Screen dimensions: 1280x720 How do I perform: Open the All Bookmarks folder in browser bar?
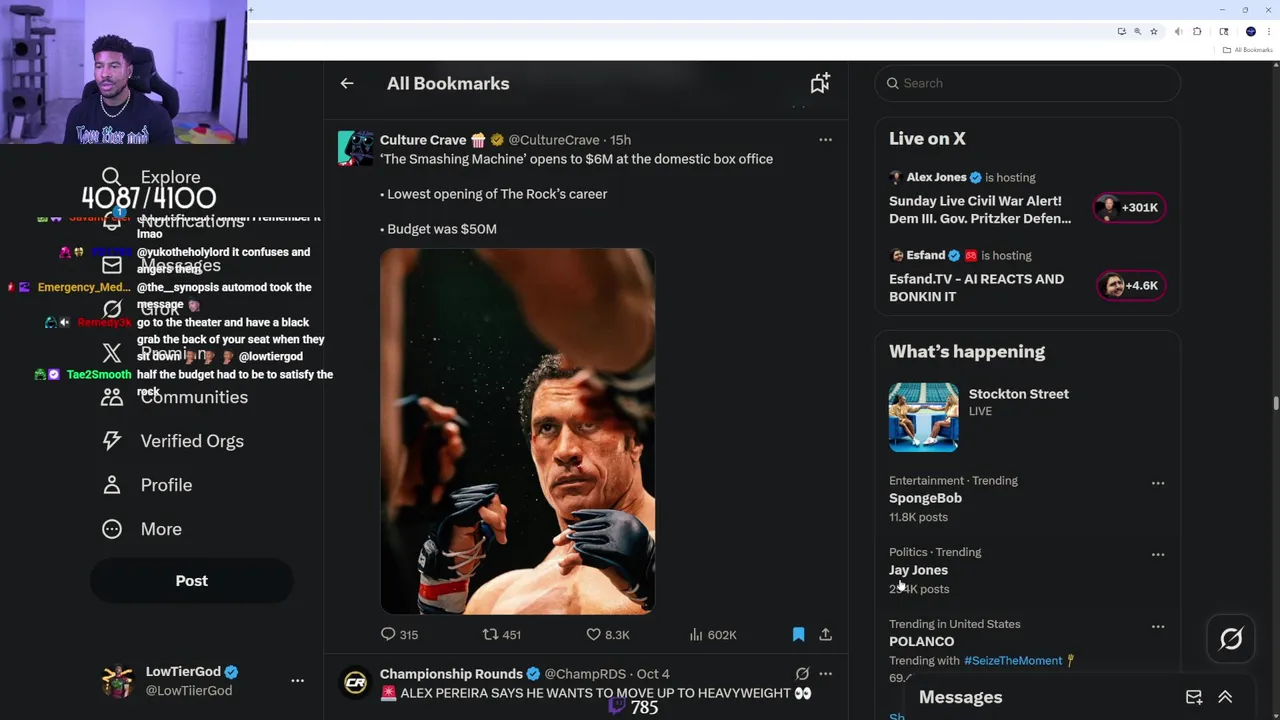[x=1247, y=50]
